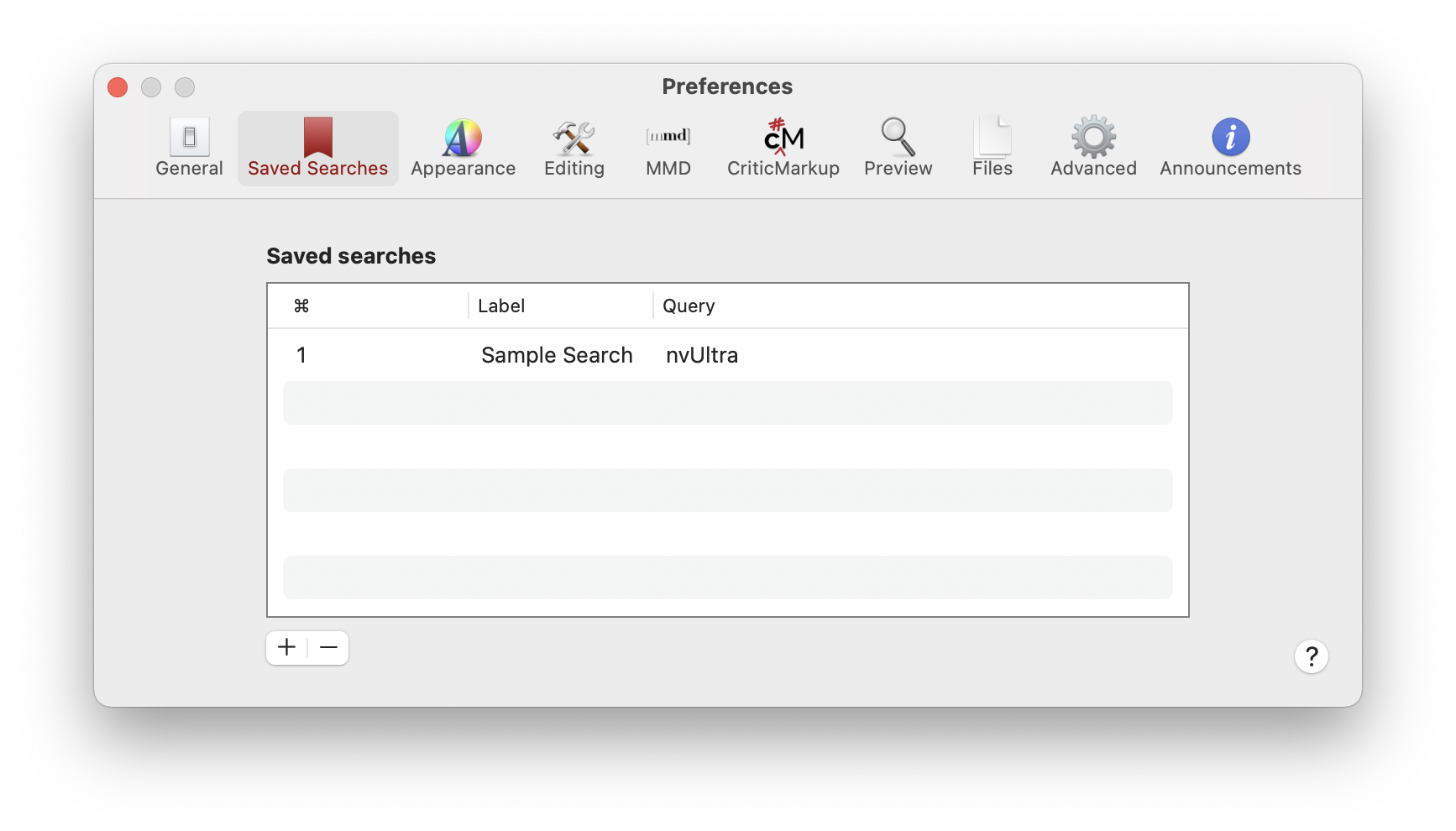Select the Sample Search label cell
Screen dimensions: 1456x831
pos(557,355)
